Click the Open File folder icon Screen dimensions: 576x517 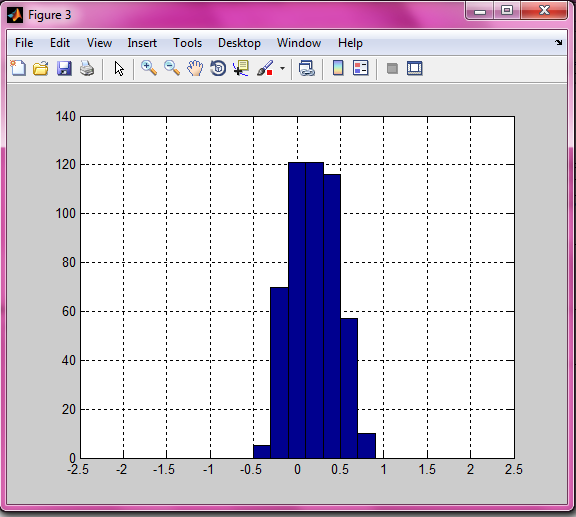click(x=40, y=68)
